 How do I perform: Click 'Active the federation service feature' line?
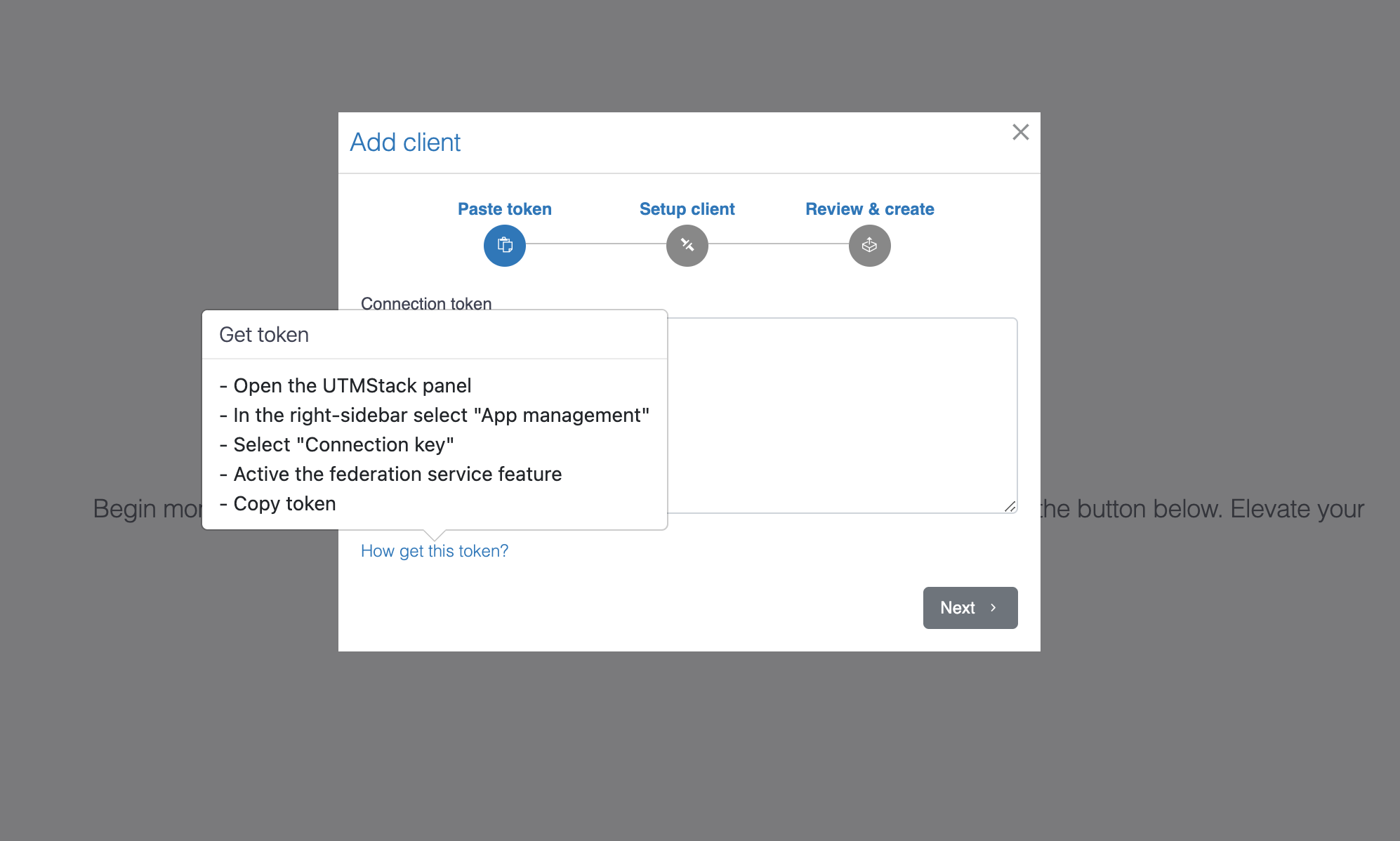tap(390, 474)
